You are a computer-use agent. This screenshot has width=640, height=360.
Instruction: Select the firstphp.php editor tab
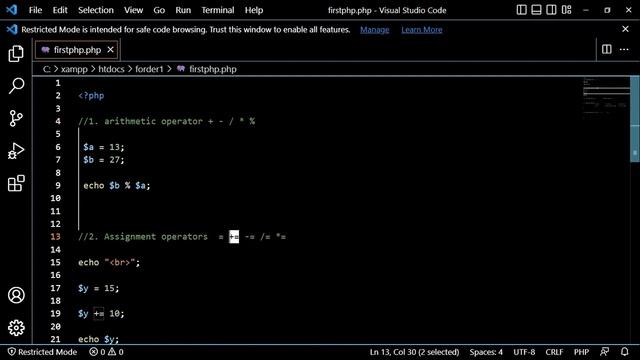click(77, 50)
